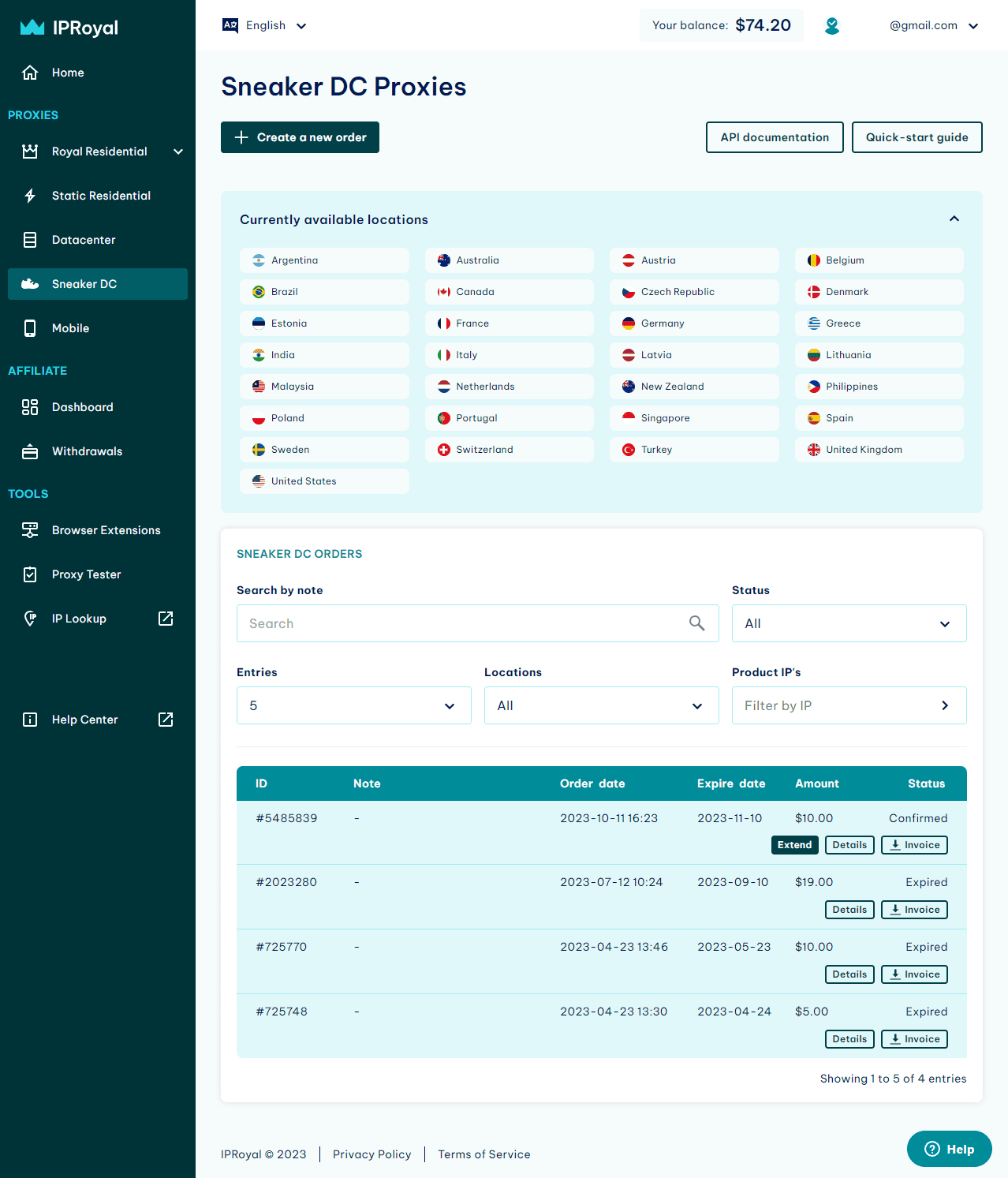Open the Product IP's Filter by IP selector
This screenshot has height=1178, width=1008.
tap(849, 705)
